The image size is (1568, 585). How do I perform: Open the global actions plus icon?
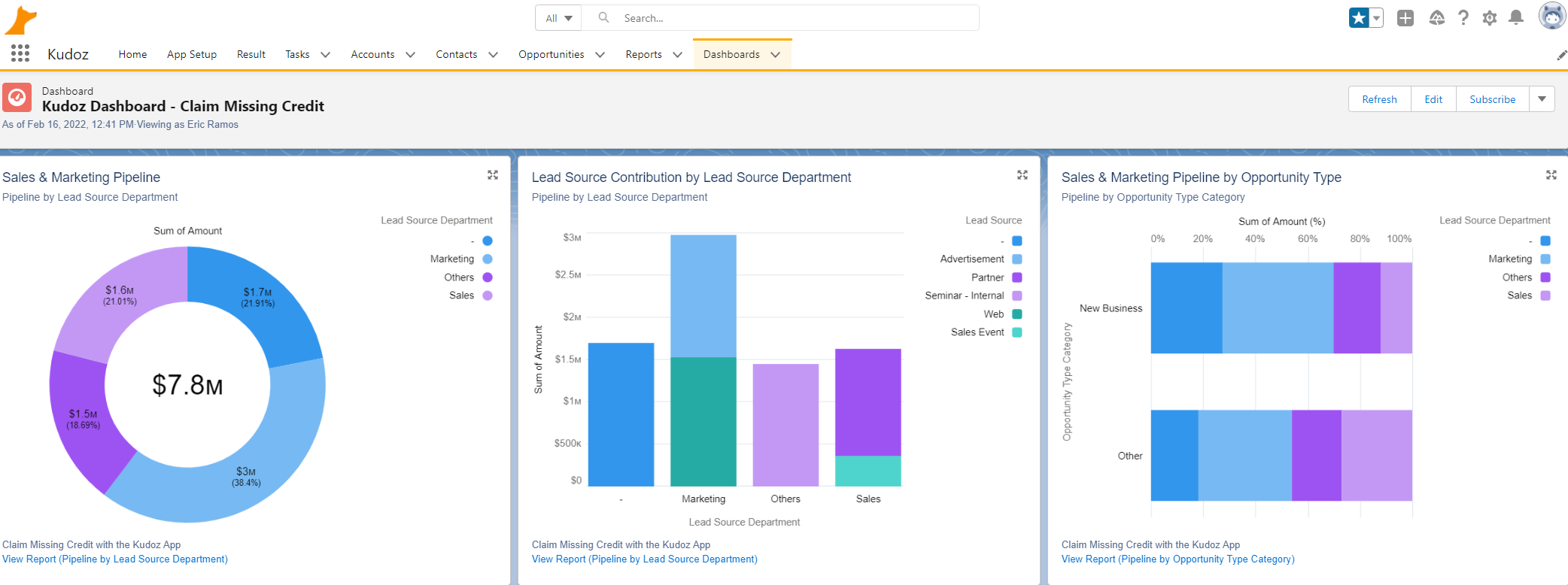1405,18
